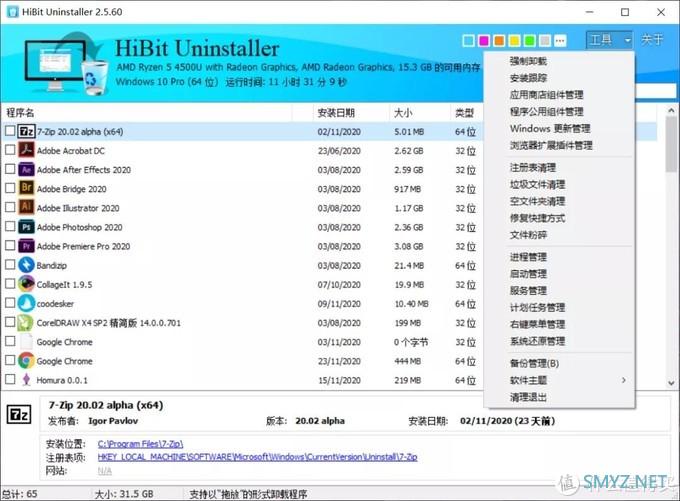Click the CollageIt 1.9.5 icon
The width and height of the screenshot is (680, 501).
coord(26,284)
